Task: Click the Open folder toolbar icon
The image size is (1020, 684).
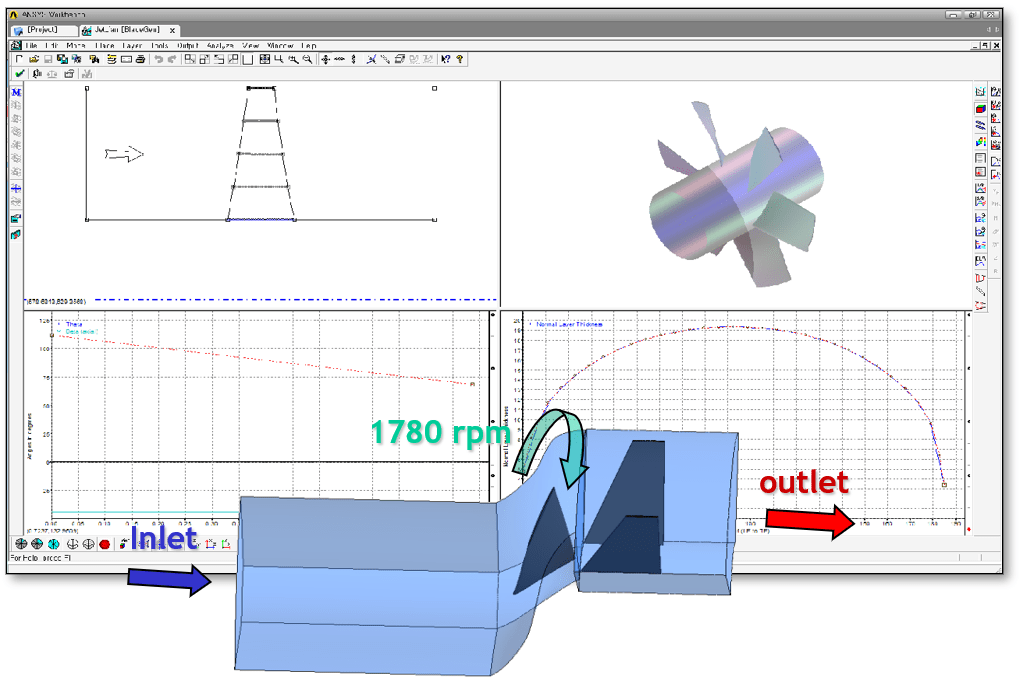Action: [x=33, y=60]
